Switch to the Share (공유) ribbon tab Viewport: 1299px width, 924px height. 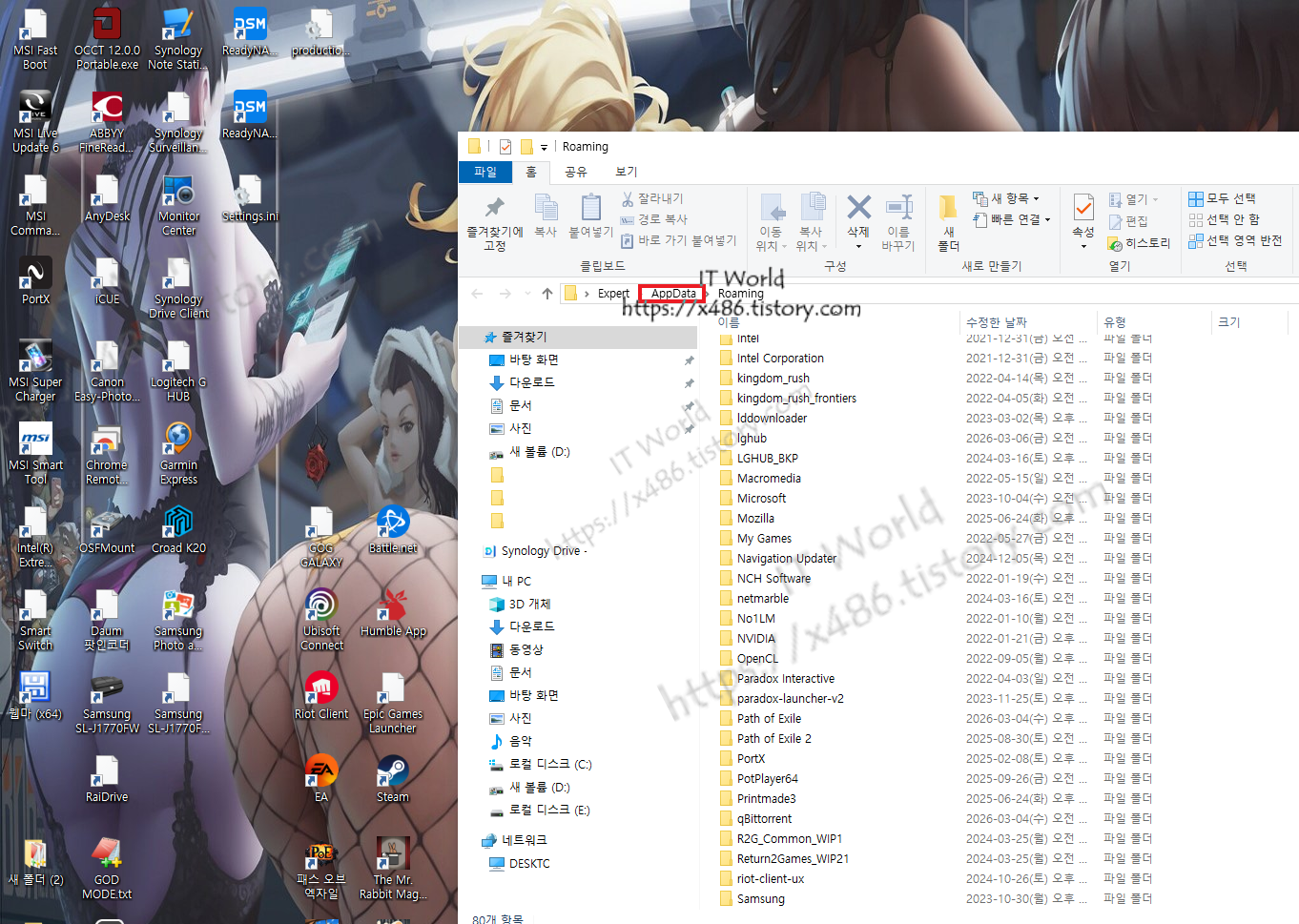[x=576, y=172]
